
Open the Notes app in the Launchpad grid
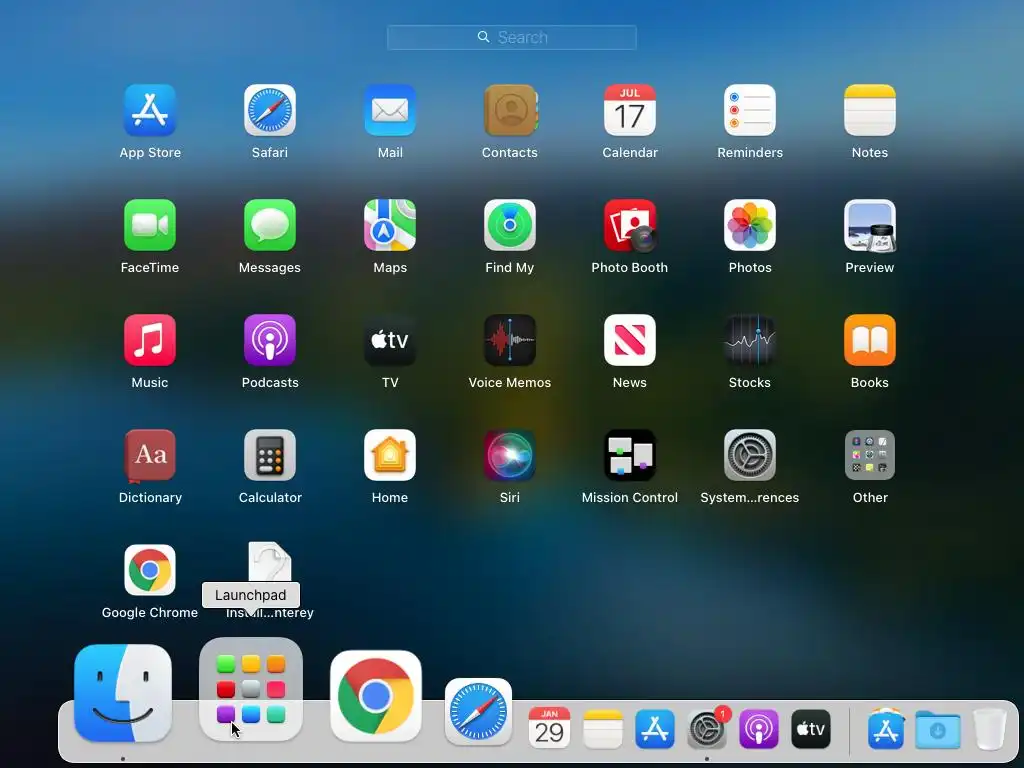870,110
